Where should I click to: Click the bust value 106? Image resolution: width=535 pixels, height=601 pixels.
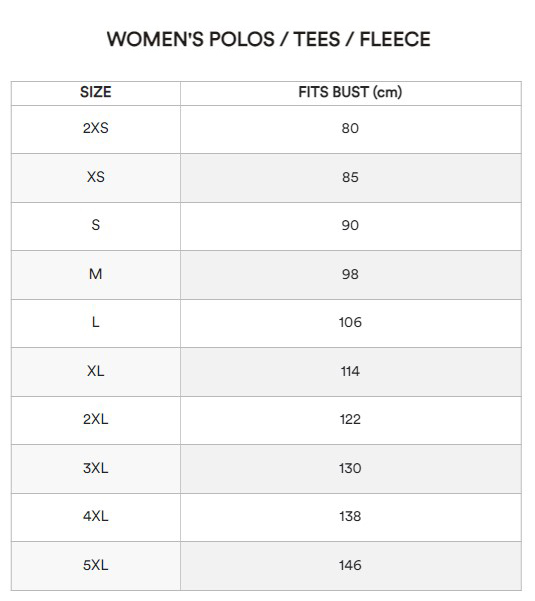[x=350, y=322]
